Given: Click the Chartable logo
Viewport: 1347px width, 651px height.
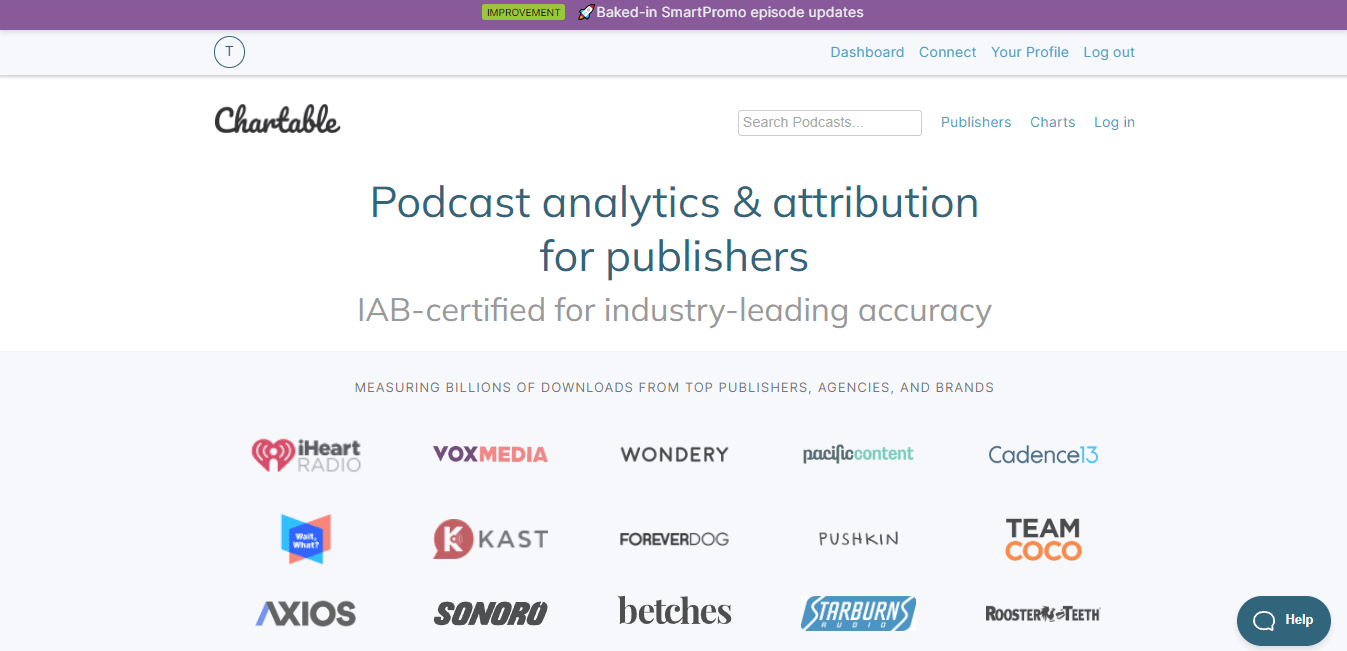Looking at the screenshot, I should (x=277, y=120).
